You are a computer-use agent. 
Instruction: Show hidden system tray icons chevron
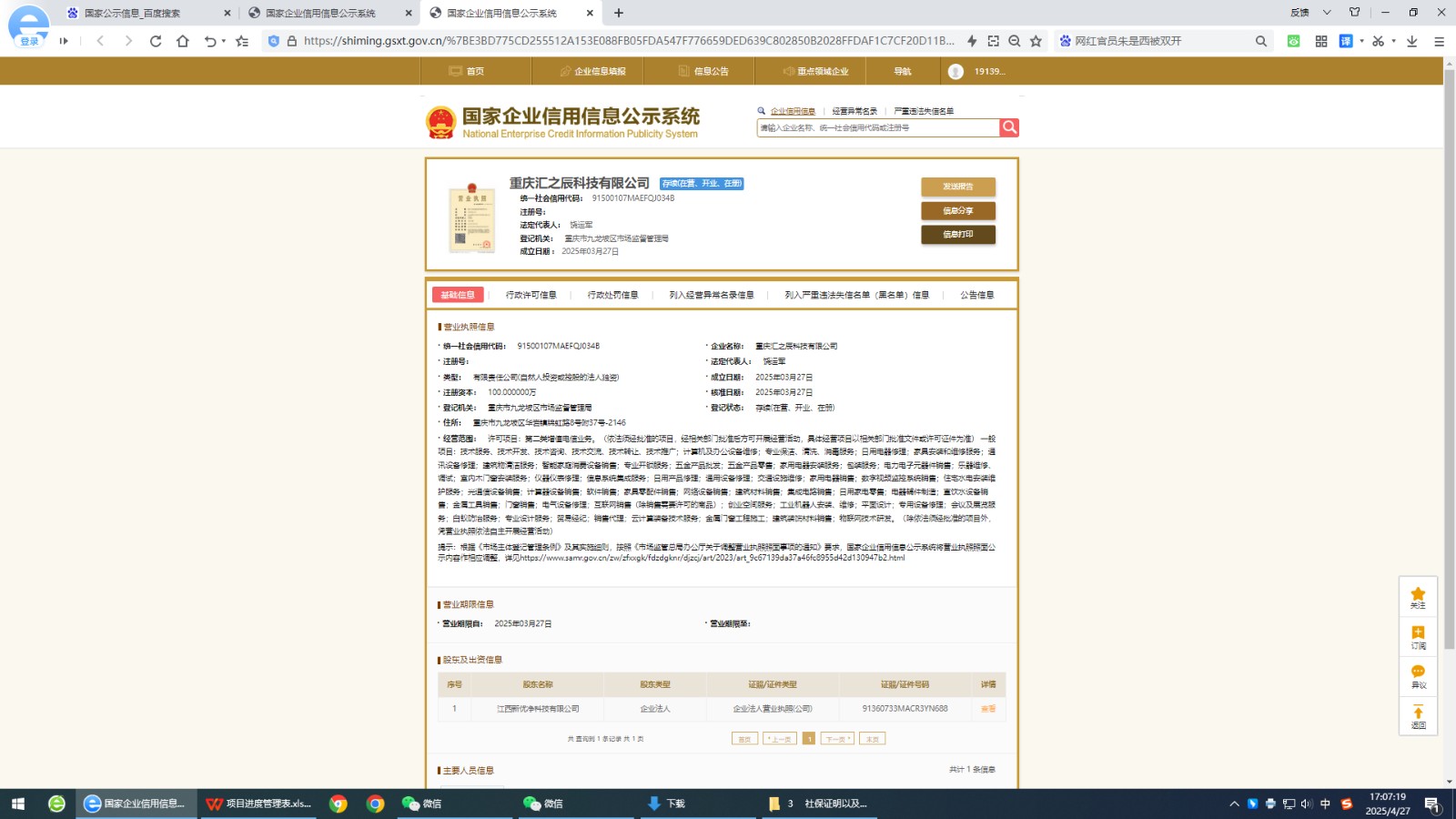1234,804
